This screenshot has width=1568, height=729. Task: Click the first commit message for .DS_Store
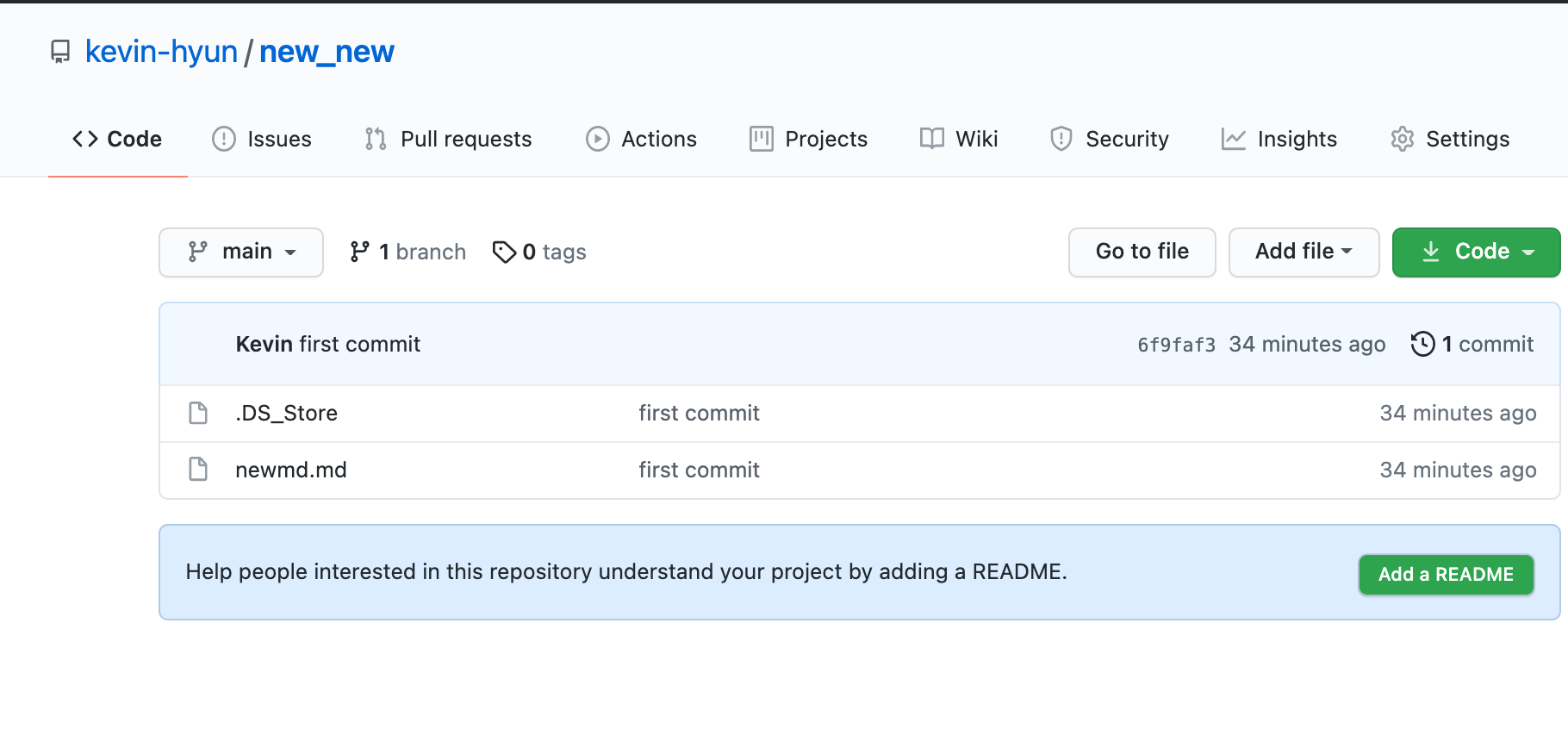700,414
